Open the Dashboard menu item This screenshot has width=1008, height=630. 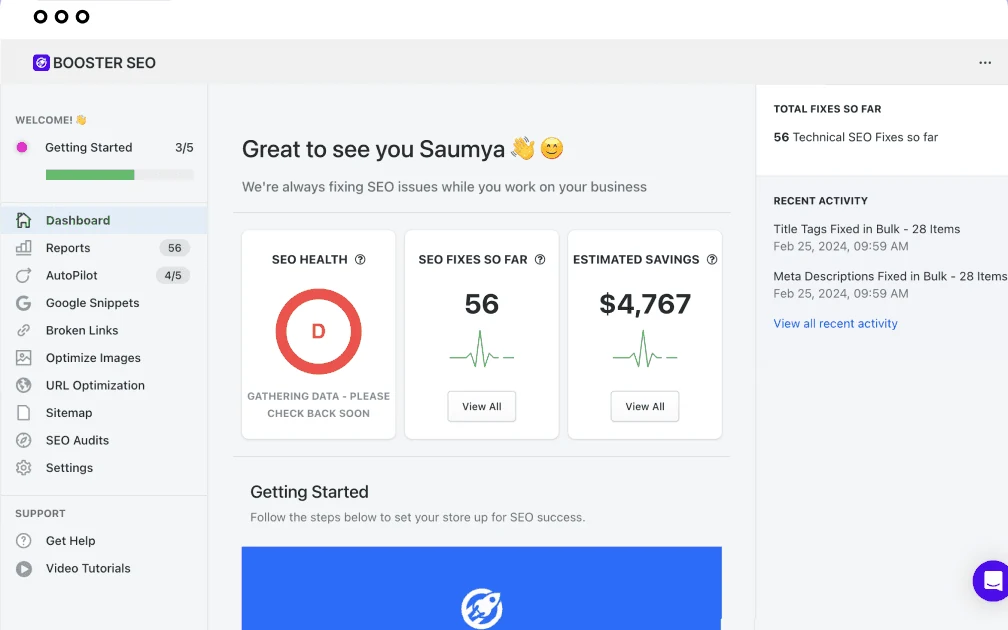[104, 220]
